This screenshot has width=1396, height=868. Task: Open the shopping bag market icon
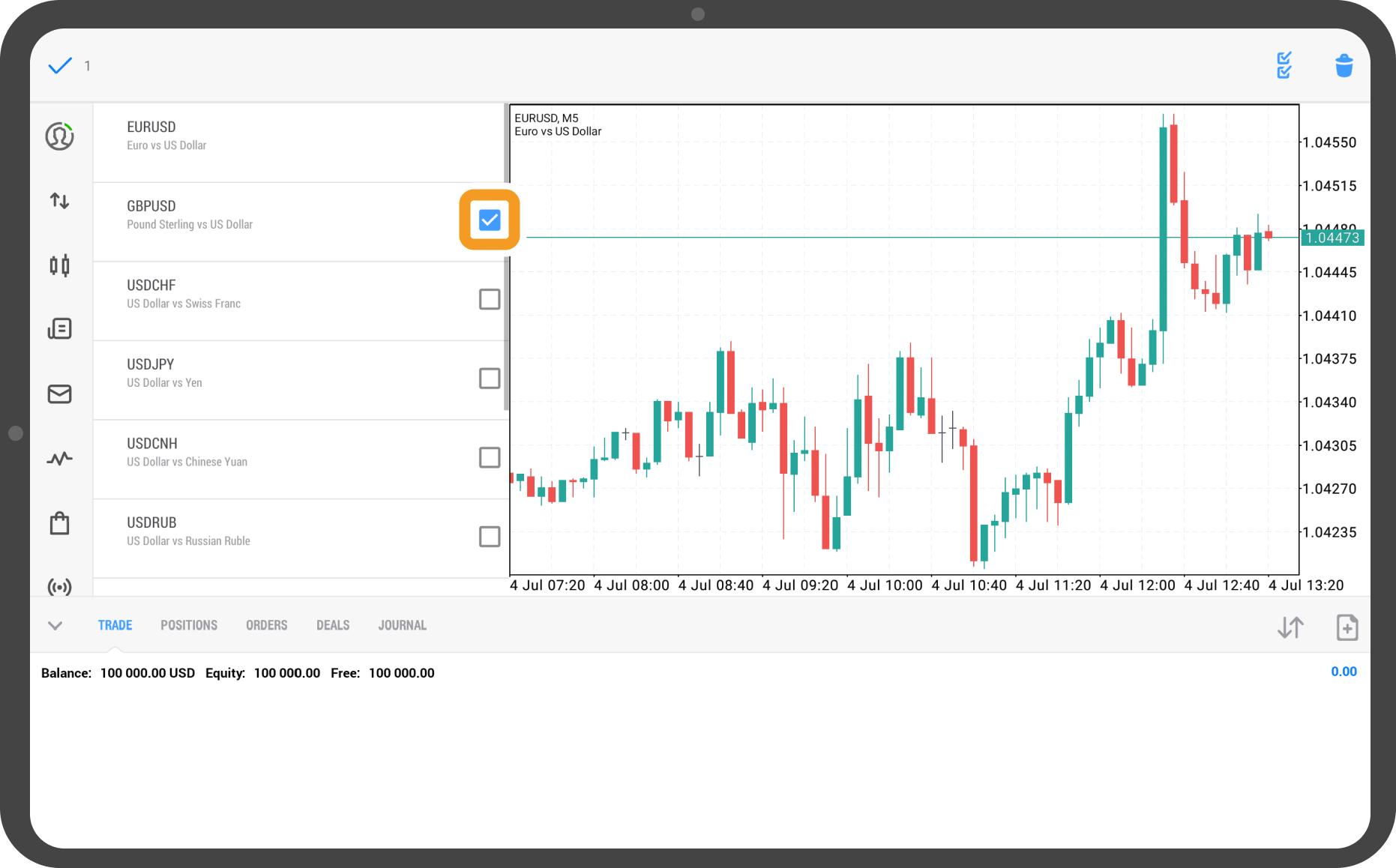[59, 523]
